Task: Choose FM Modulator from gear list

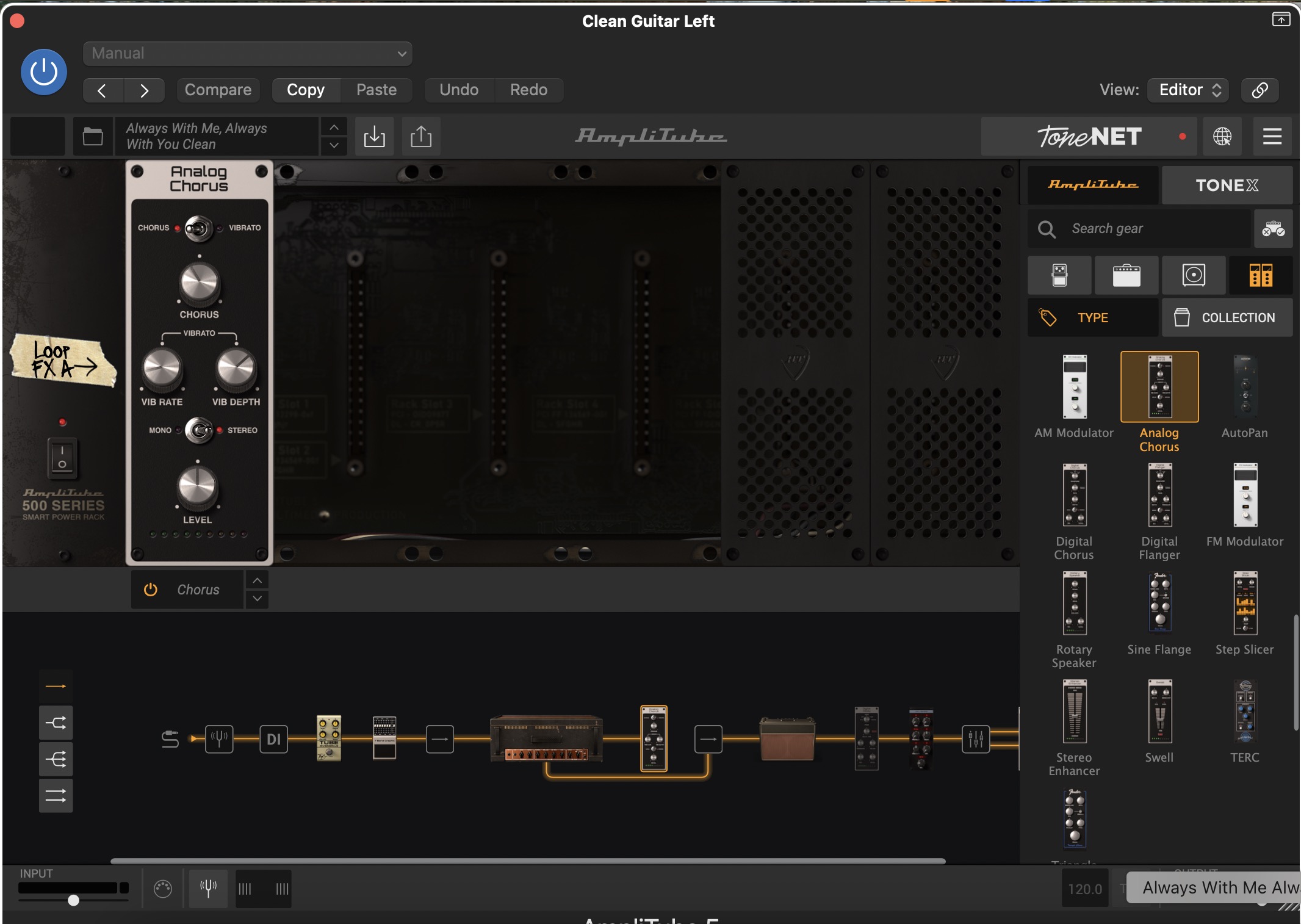Action: 1245,505
